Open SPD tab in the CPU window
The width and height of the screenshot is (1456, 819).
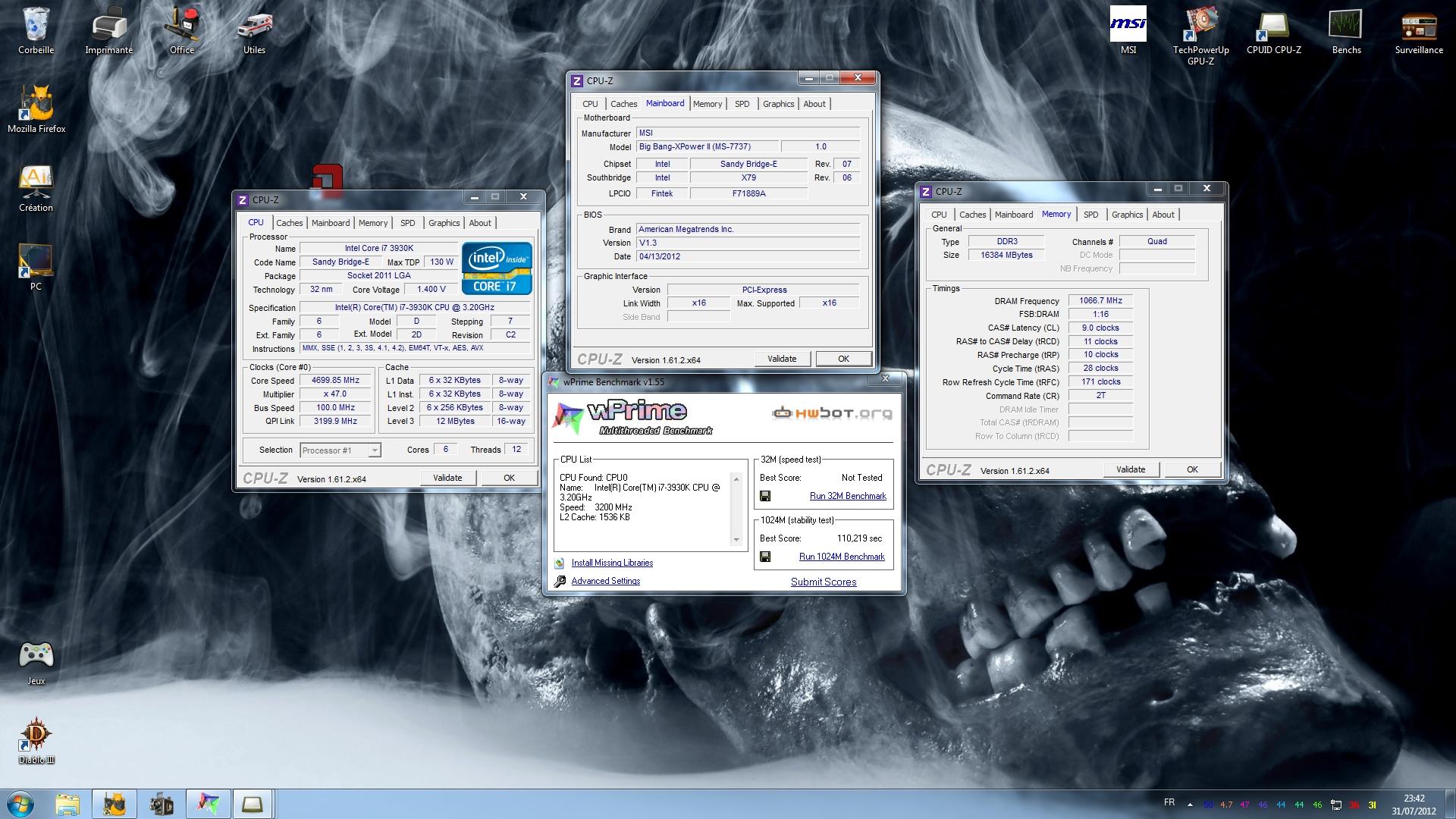pyautogui.click(x=408, y=223)
